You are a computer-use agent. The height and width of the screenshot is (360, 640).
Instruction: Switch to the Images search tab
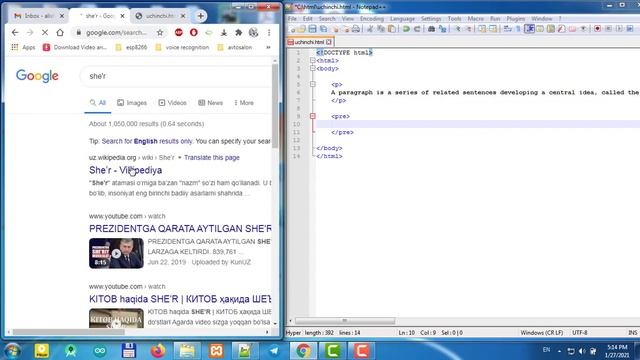(132, 103)
